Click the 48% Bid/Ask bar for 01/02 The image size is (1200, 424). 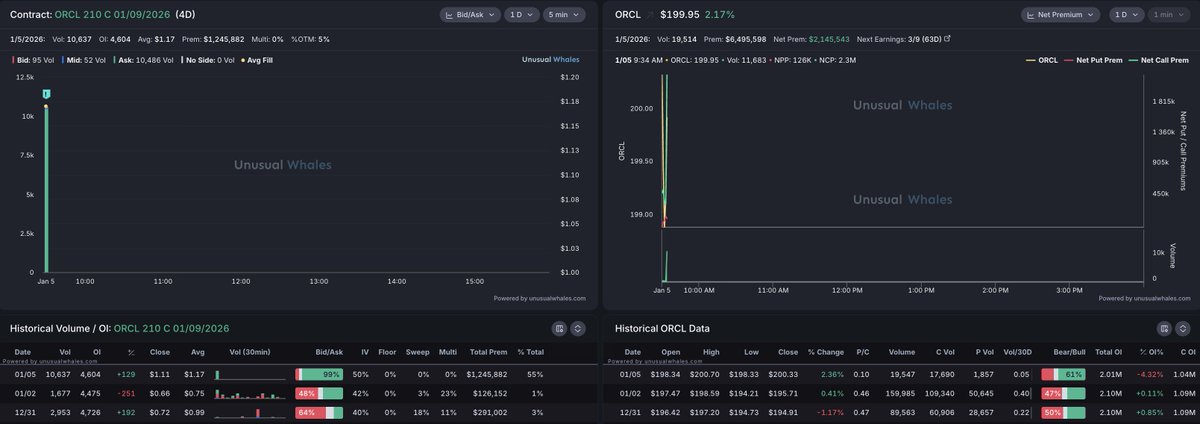click(320, 392)
